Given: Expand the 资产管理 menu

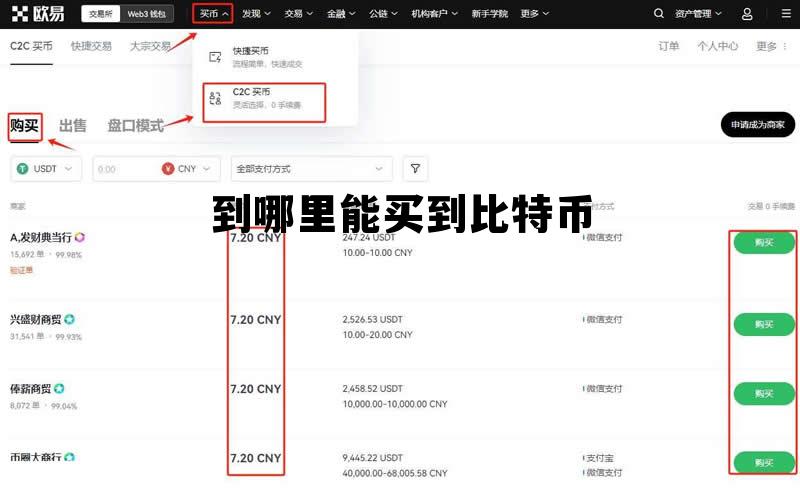Looking at the screenshot, I should pos(698,14).
